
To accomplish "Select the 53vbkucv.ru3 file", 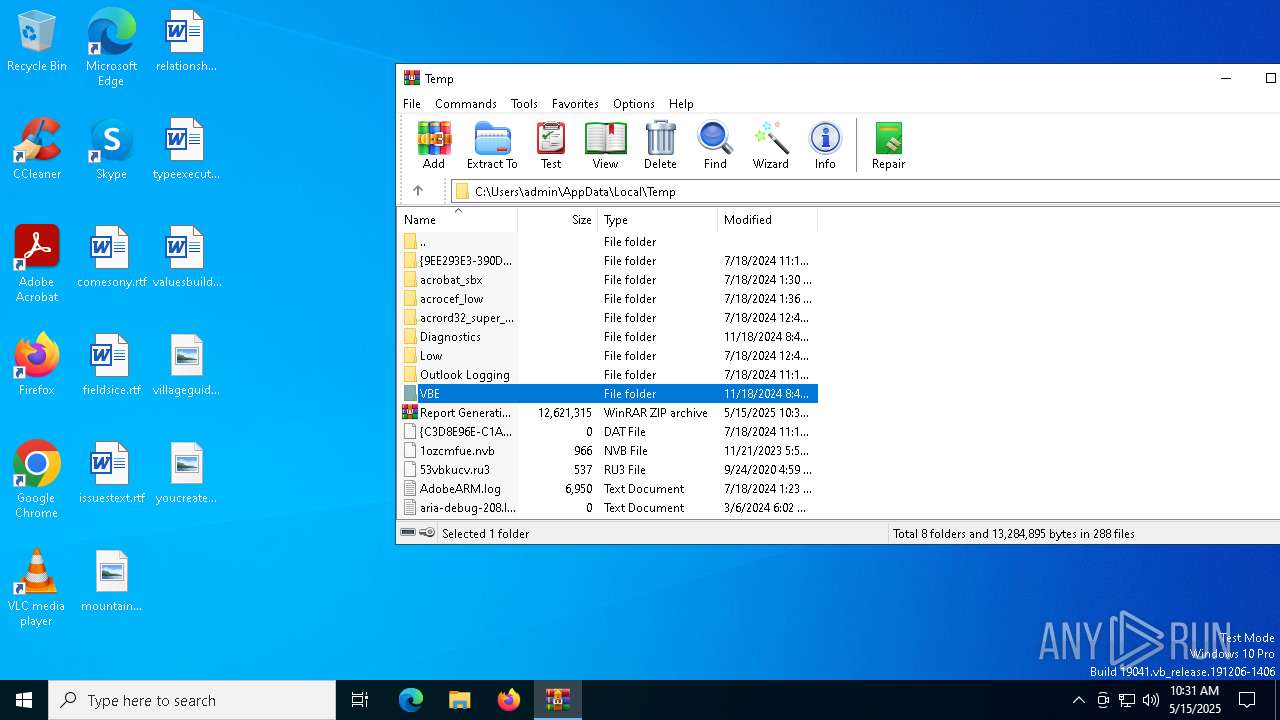I will (x=608, y=470).
